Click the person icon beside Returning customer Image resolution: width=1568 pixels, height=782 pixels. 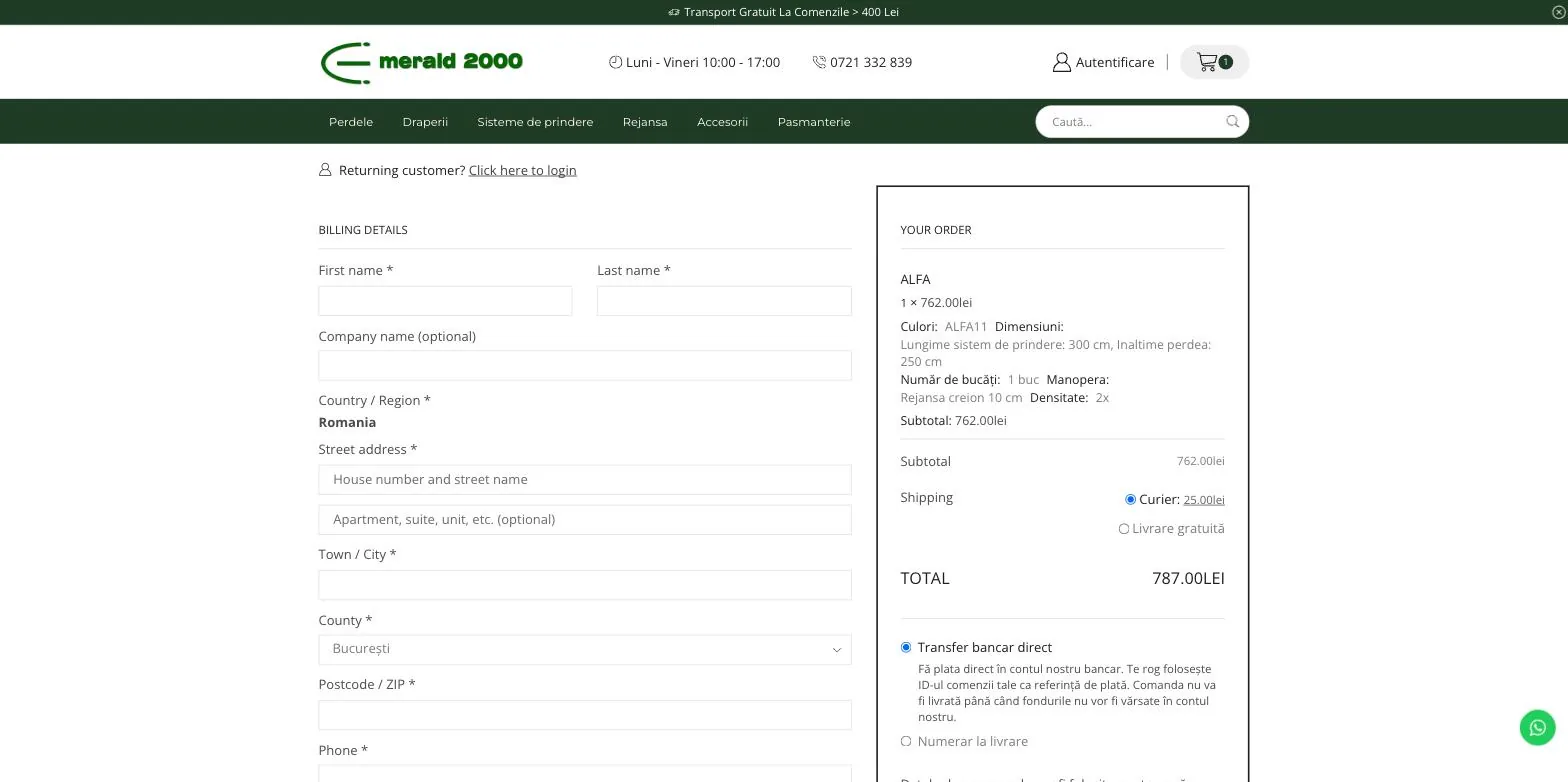pyautogui.click(x=325, y=170)
